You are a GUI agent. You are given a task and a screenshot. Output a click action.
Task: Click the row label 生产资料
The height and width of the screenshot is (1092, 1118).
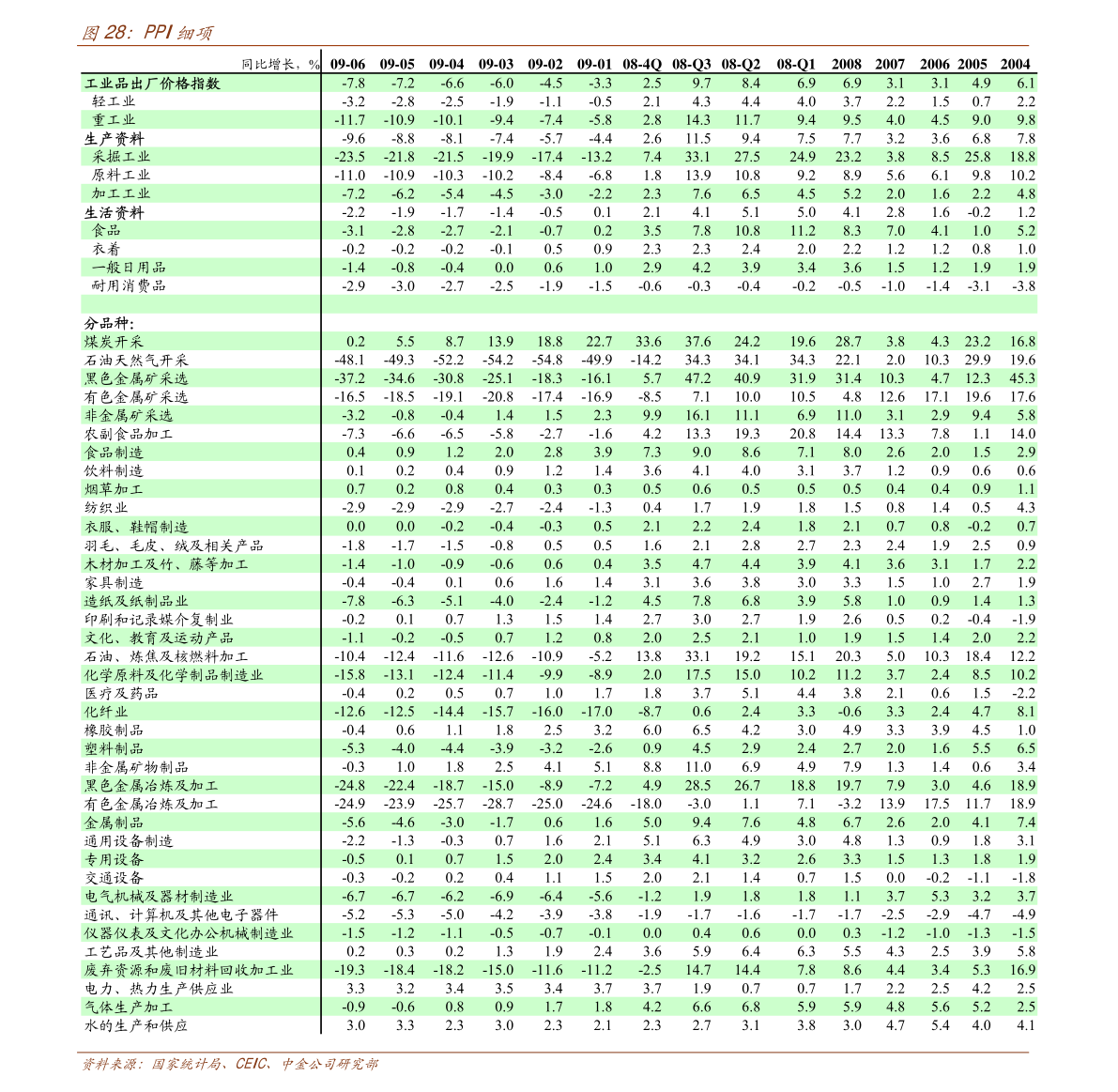(114, 139)
